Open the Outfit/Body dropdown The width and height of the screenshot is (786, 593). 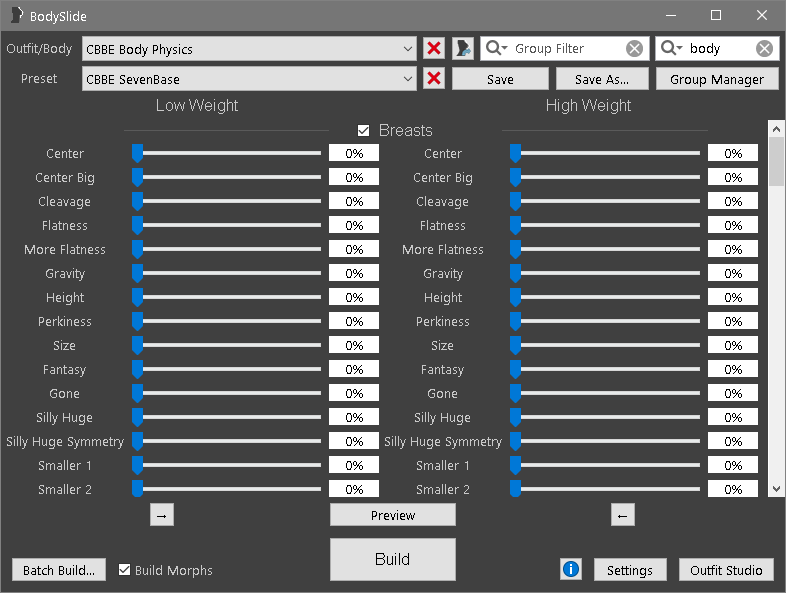pos(249,49)
